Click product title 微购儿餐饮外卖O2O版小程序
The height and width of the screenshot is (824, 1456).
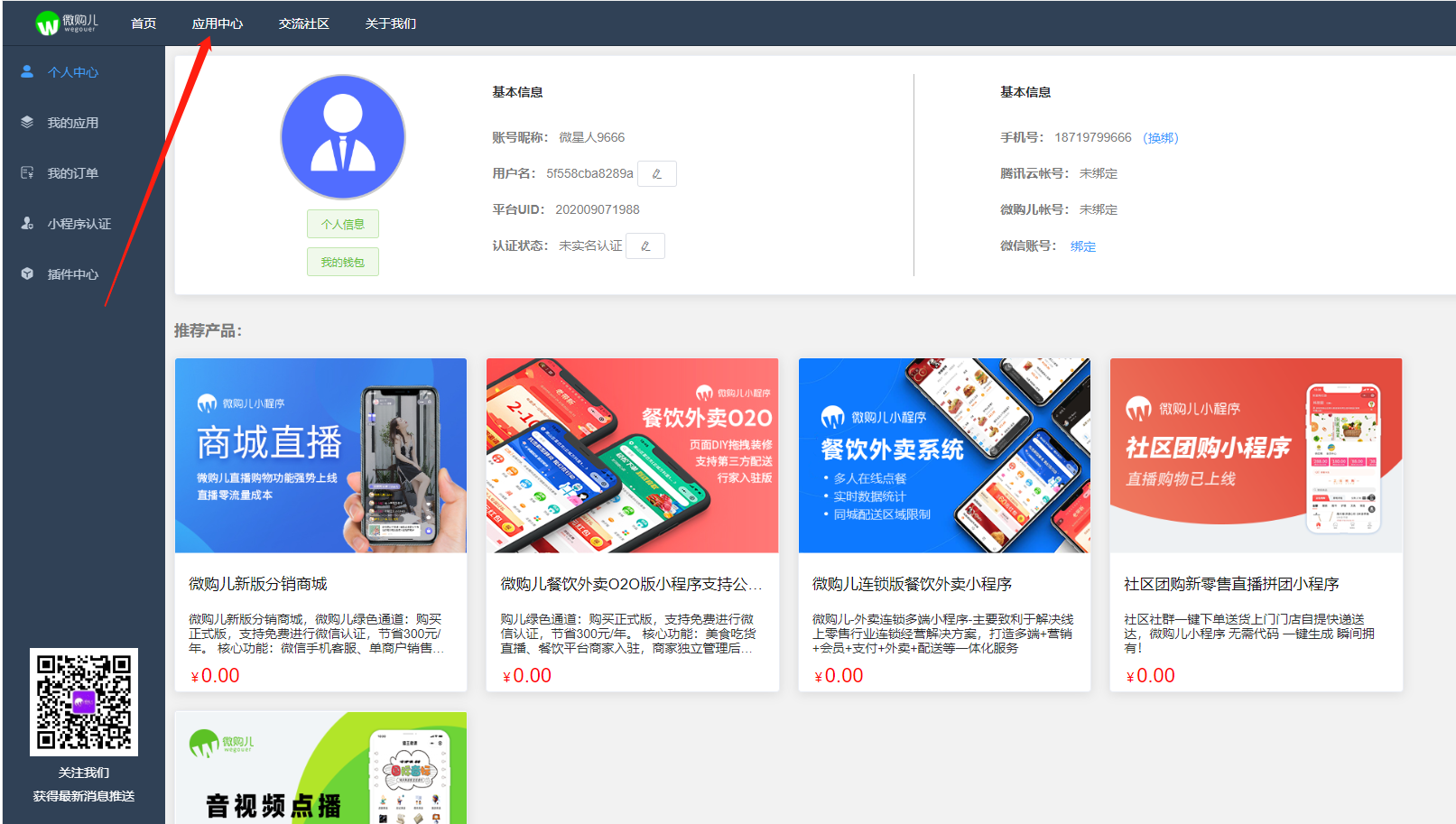(632, 584)
